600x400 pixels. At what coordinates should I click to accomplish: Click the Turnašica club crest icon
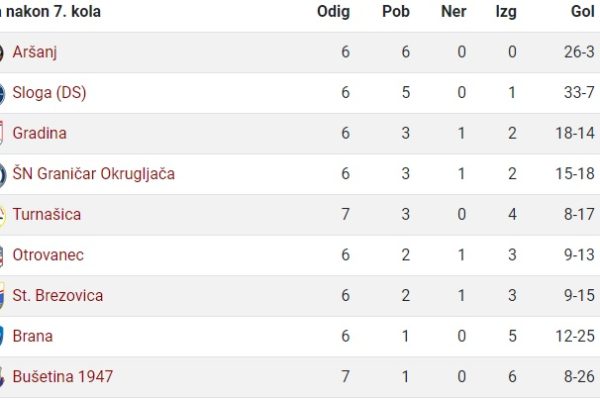[2, 215]
